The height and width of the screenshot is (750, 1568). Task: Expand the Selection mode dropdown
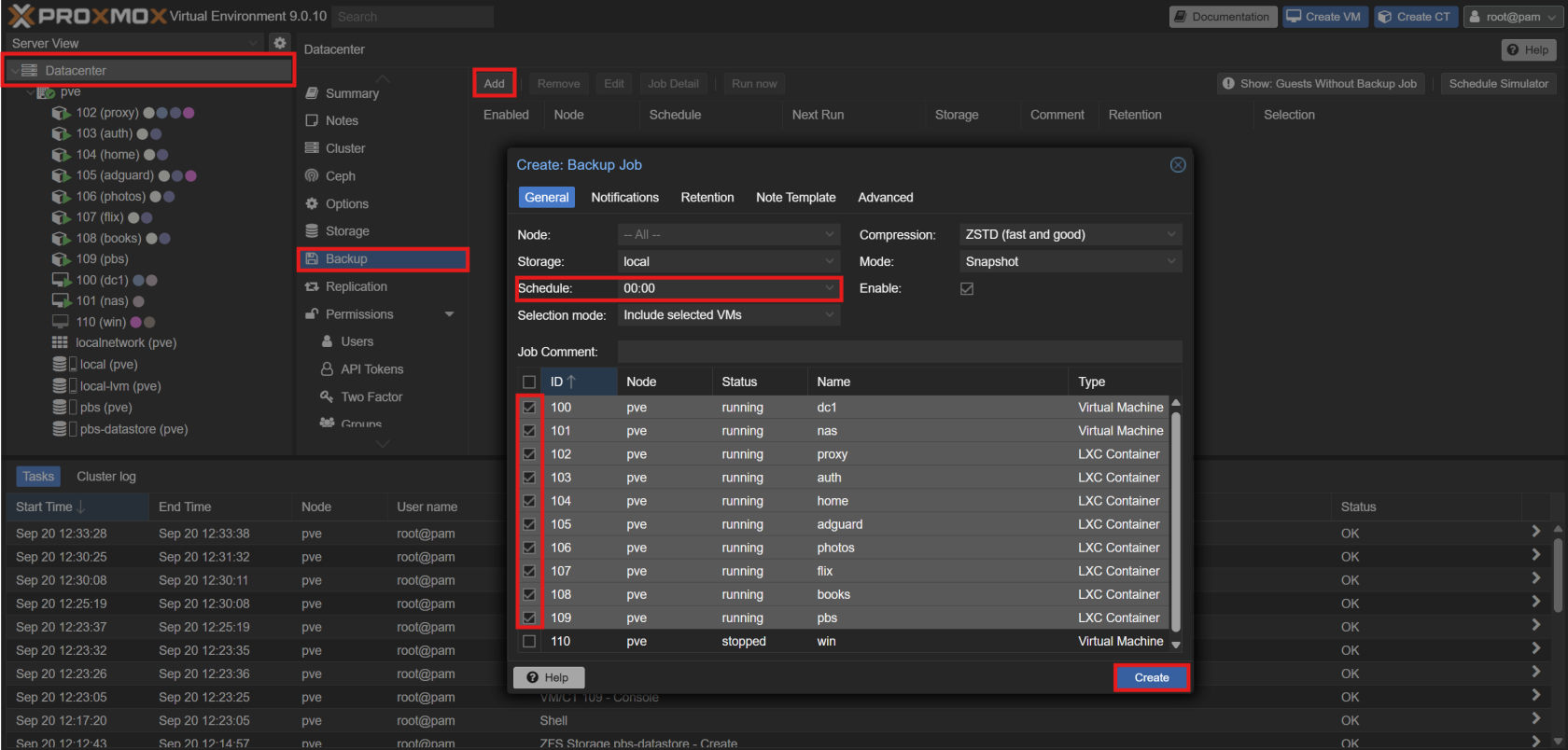(728, 315)
